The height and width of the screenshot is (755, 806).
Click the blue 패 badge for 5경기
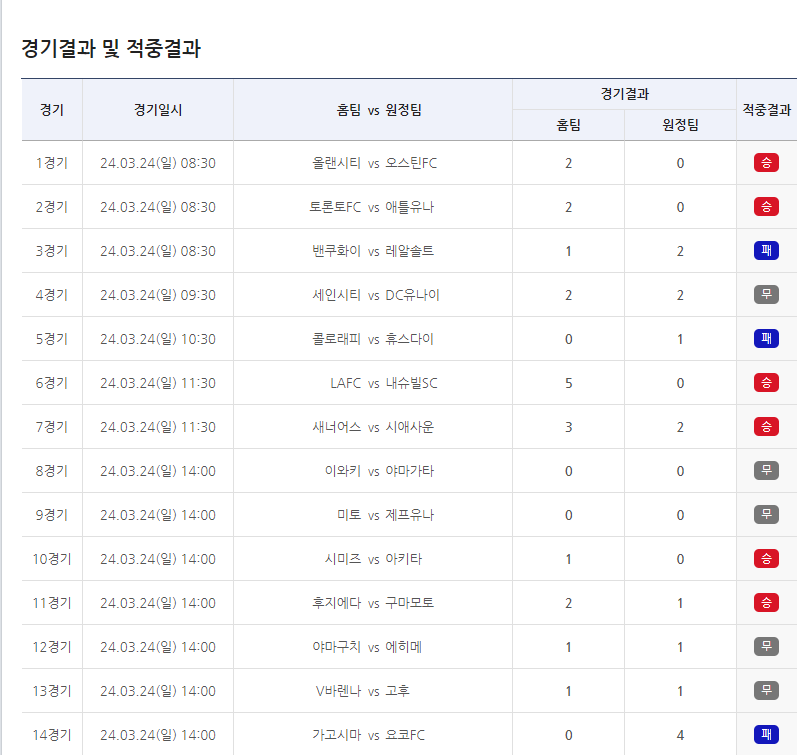pyautogui.click(x=766, y=339)
